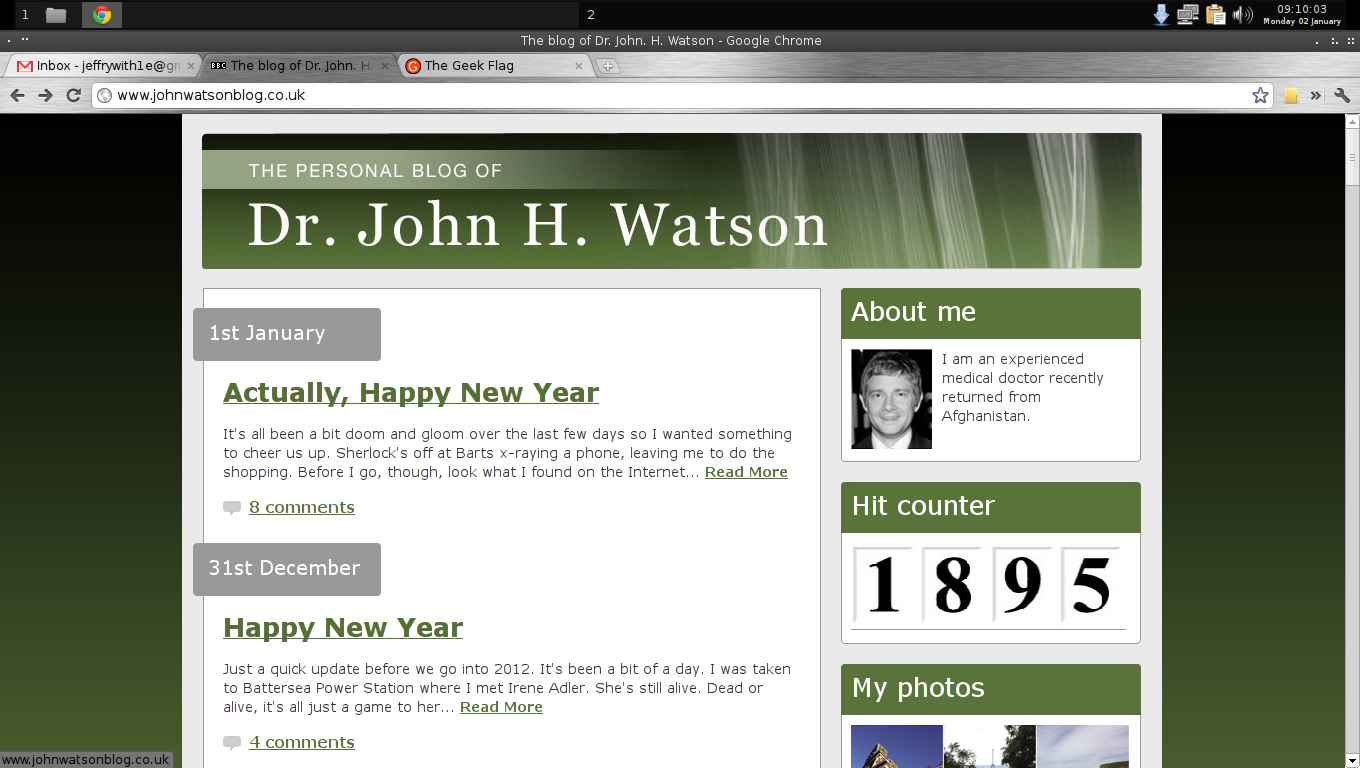Screen dimensions: 1360x768
Task: Open a new tab with the plus button
Action: (x=608, y=65)
